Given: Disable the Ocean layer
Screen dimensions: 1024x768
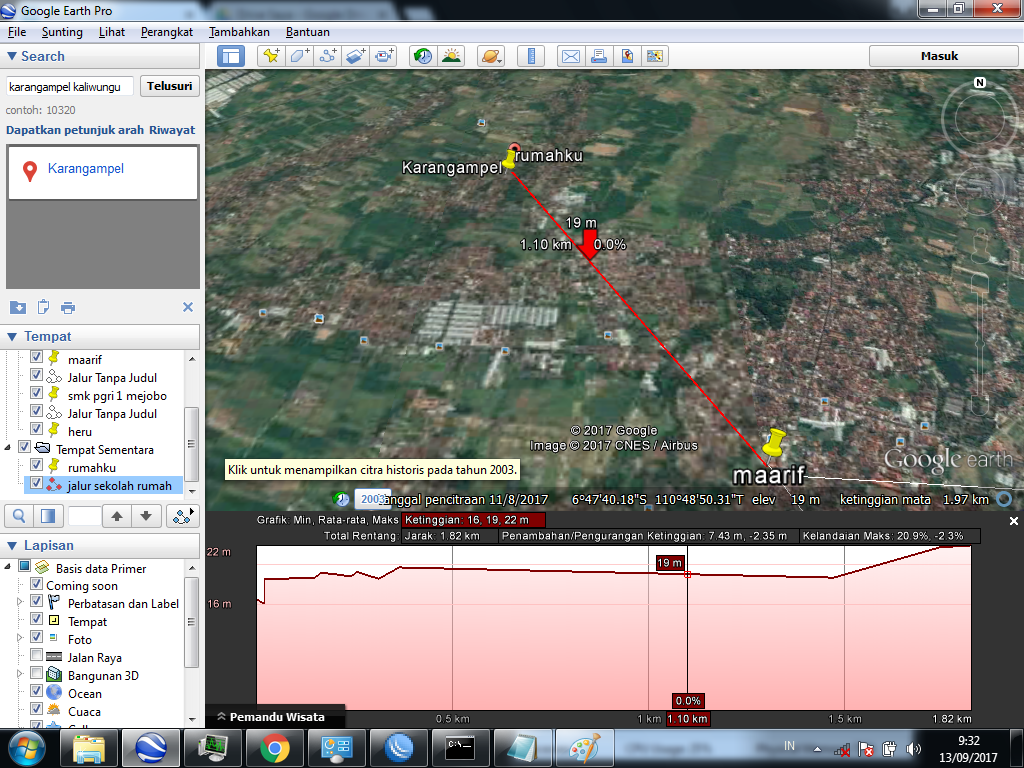Looking at the screenshot, I should click(x=37, y=691).
